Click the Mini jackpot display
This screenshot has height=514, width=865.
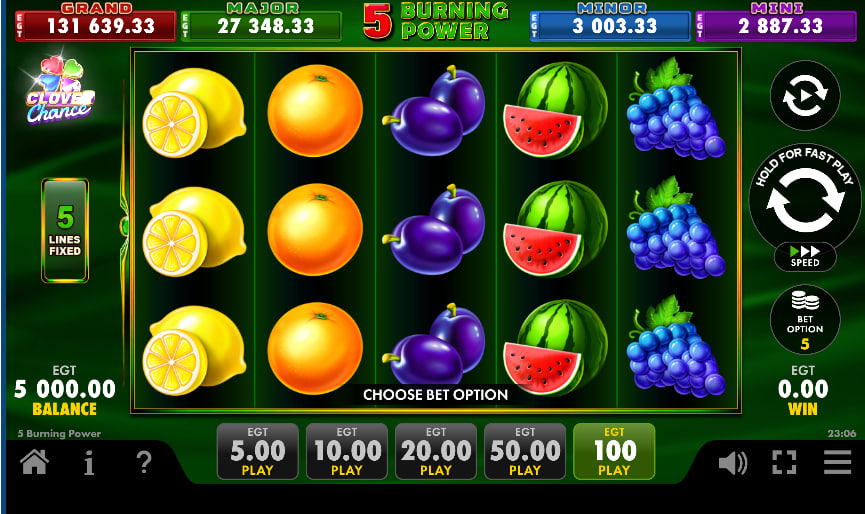click(776, 22)
